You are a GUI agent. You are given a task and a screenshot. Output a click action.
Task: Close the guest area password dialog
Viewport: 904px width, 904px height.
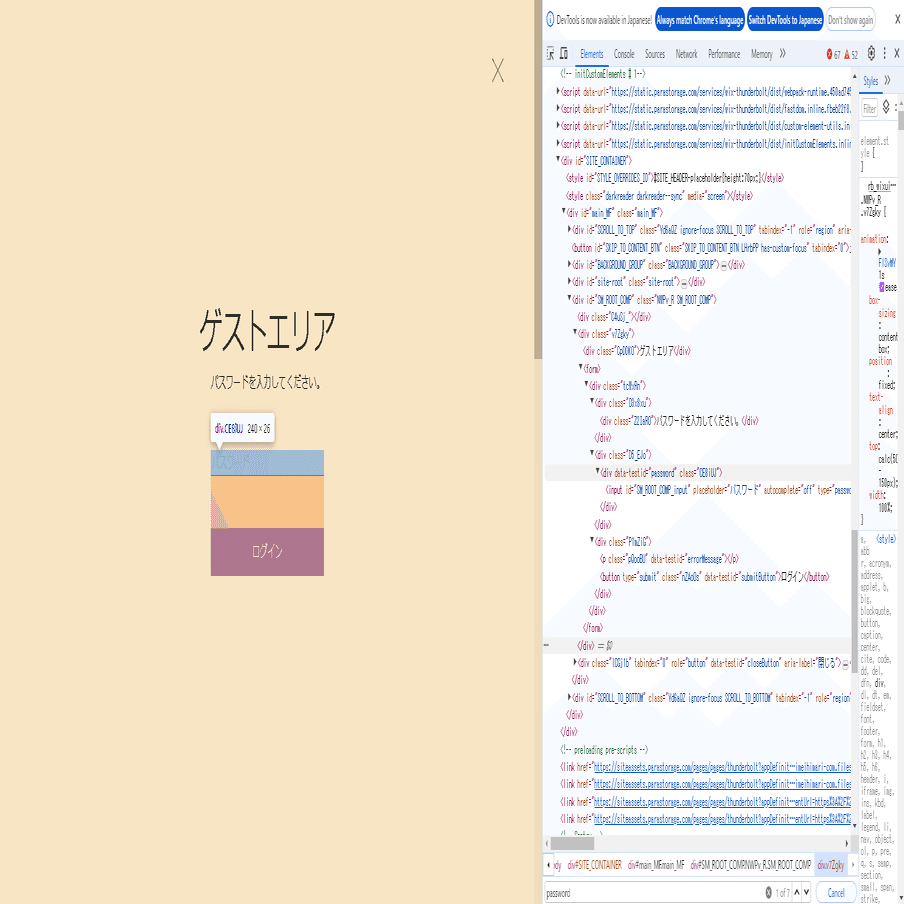[x=498, y=70]
